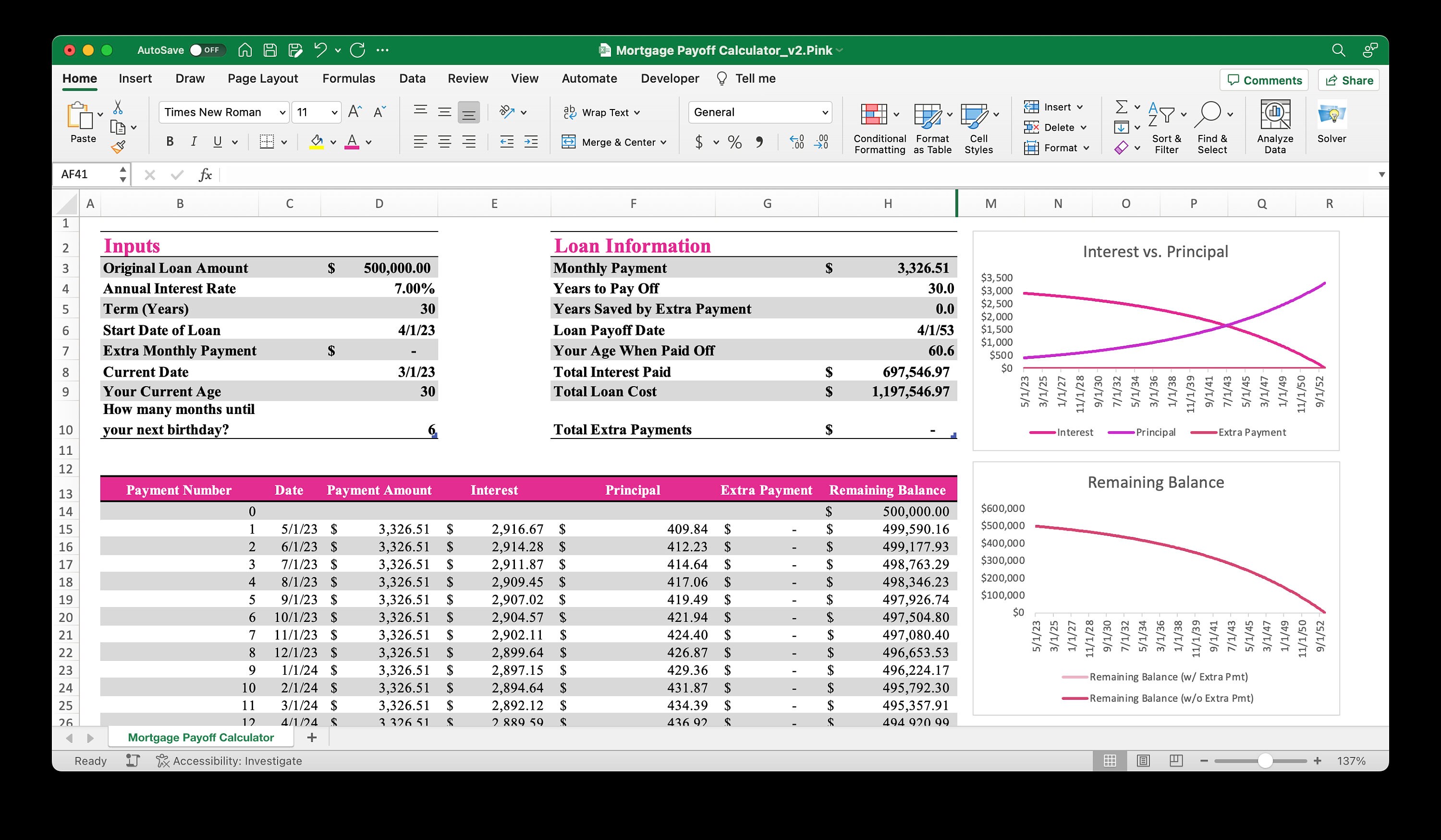Add a new worksheet with the plus button
This screenshot has width=1441, height=840.
312,737
